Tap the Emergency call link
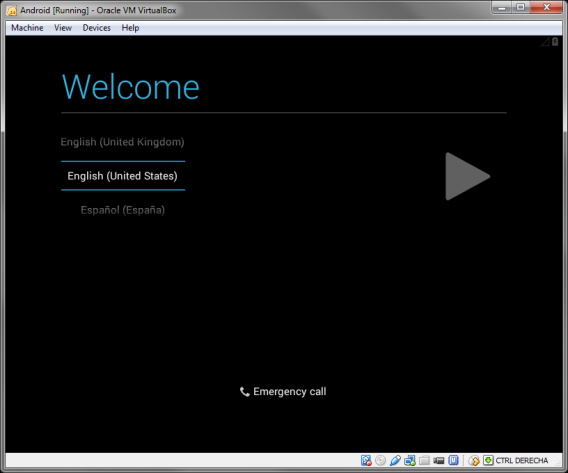Viewport: 568px width, 473px height. [x=283, y=392]
